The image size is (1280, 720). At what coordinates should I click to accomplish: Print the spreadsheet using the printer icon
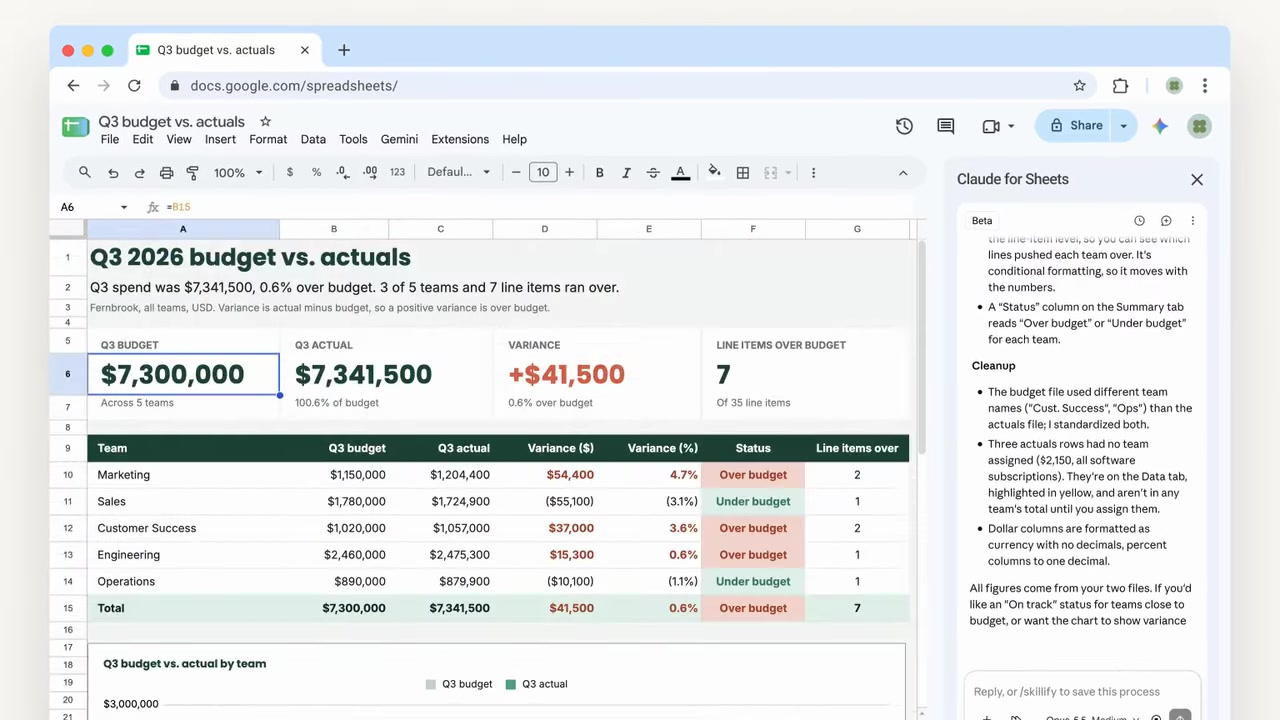click(x=166, y=172)
